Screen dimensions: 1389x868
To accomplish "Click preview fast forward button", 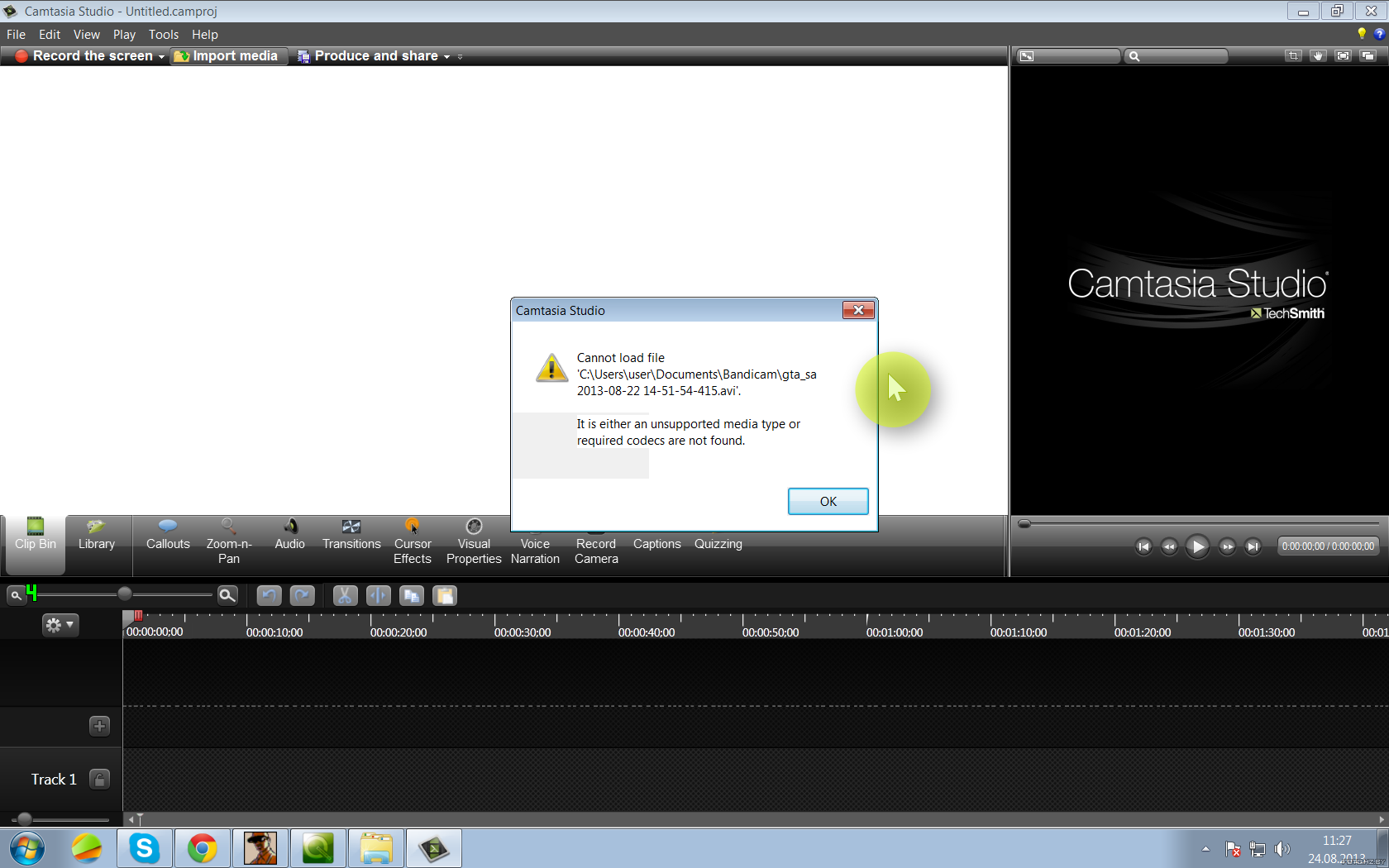I will (1227, 546).
